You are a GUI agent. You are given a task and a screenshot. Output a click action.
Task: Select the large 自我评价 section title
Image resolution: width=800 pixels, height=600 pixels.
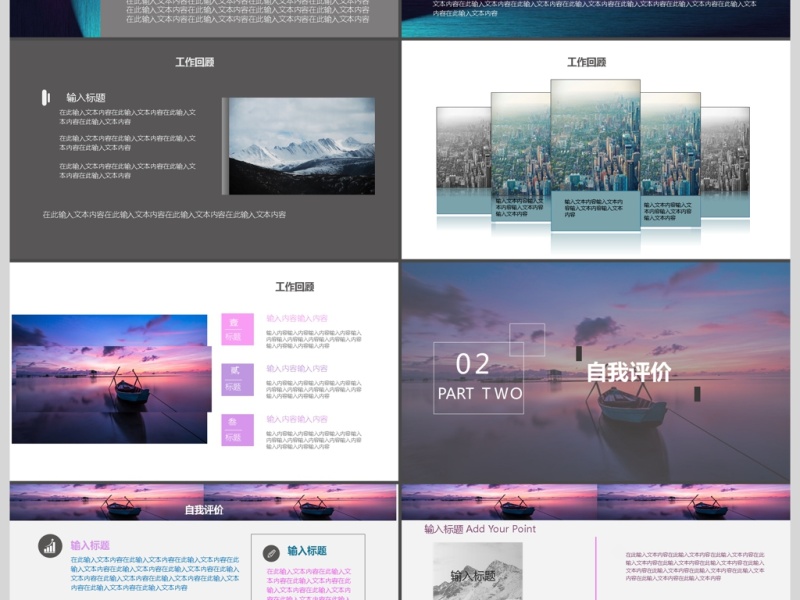click(x=628, y=372)
